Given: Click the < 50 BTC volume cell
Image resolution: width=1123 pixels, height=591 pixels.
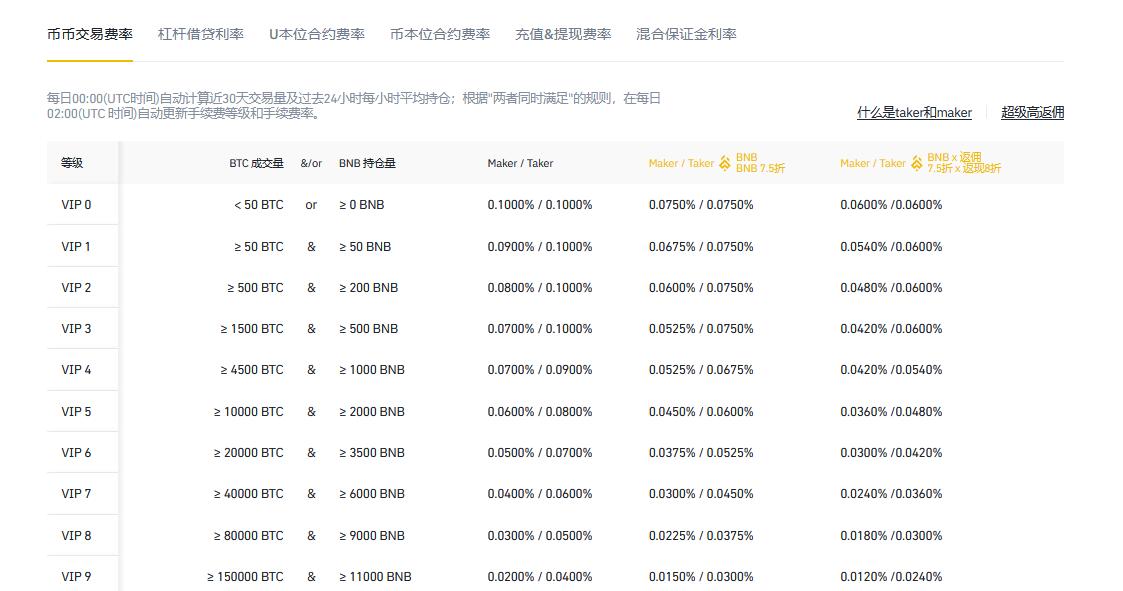Looking at the screenshot, I should coord(259,205).
